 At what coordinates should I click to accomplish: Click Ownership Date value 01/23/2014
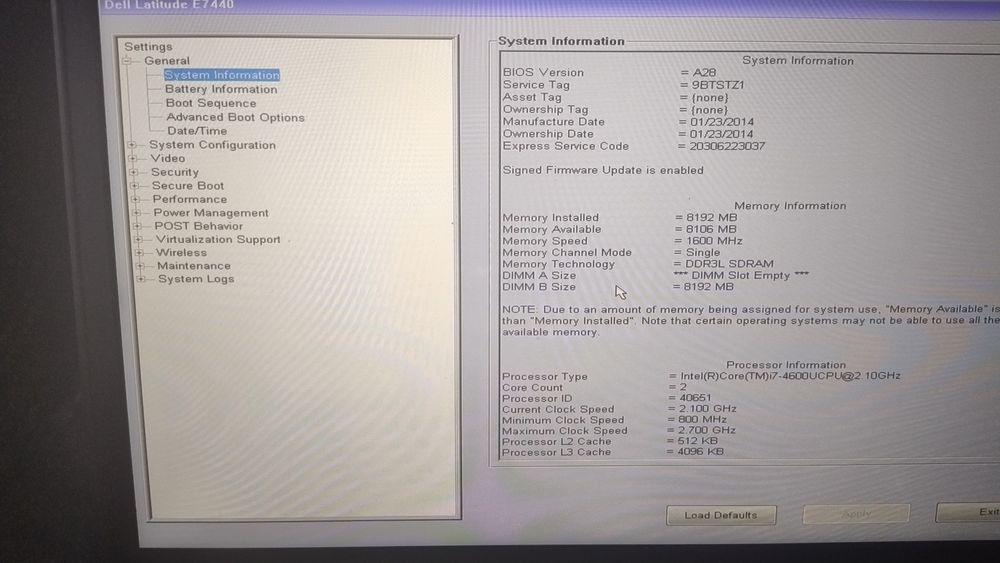coord(721,134)
